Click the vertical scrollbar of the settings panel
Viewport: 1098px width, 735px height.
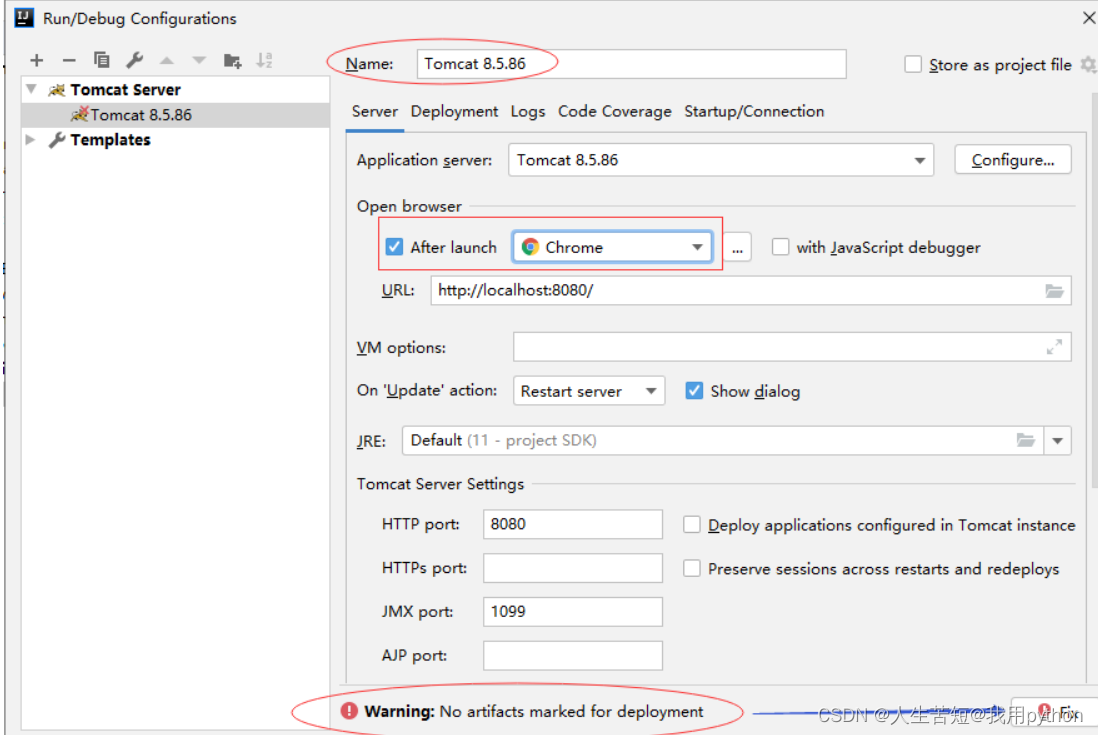pyautogui.click(x=1094, y=291)
